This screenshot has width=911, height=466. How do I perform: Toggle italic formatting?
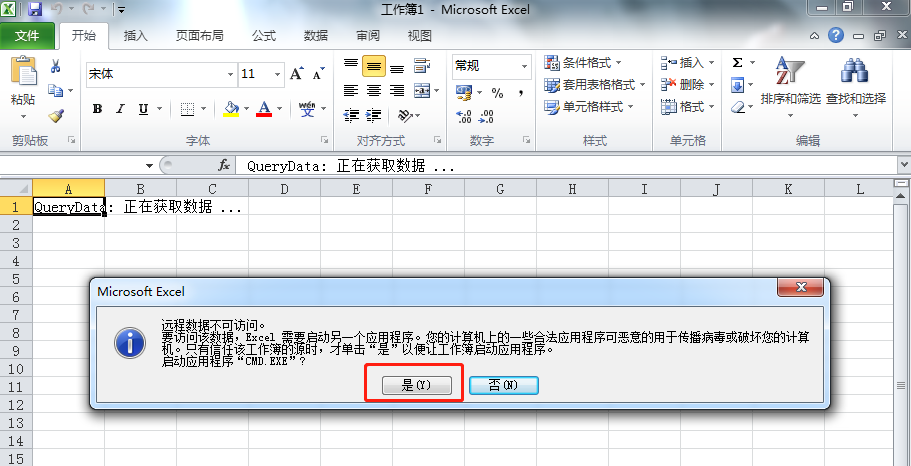point(120,109)
